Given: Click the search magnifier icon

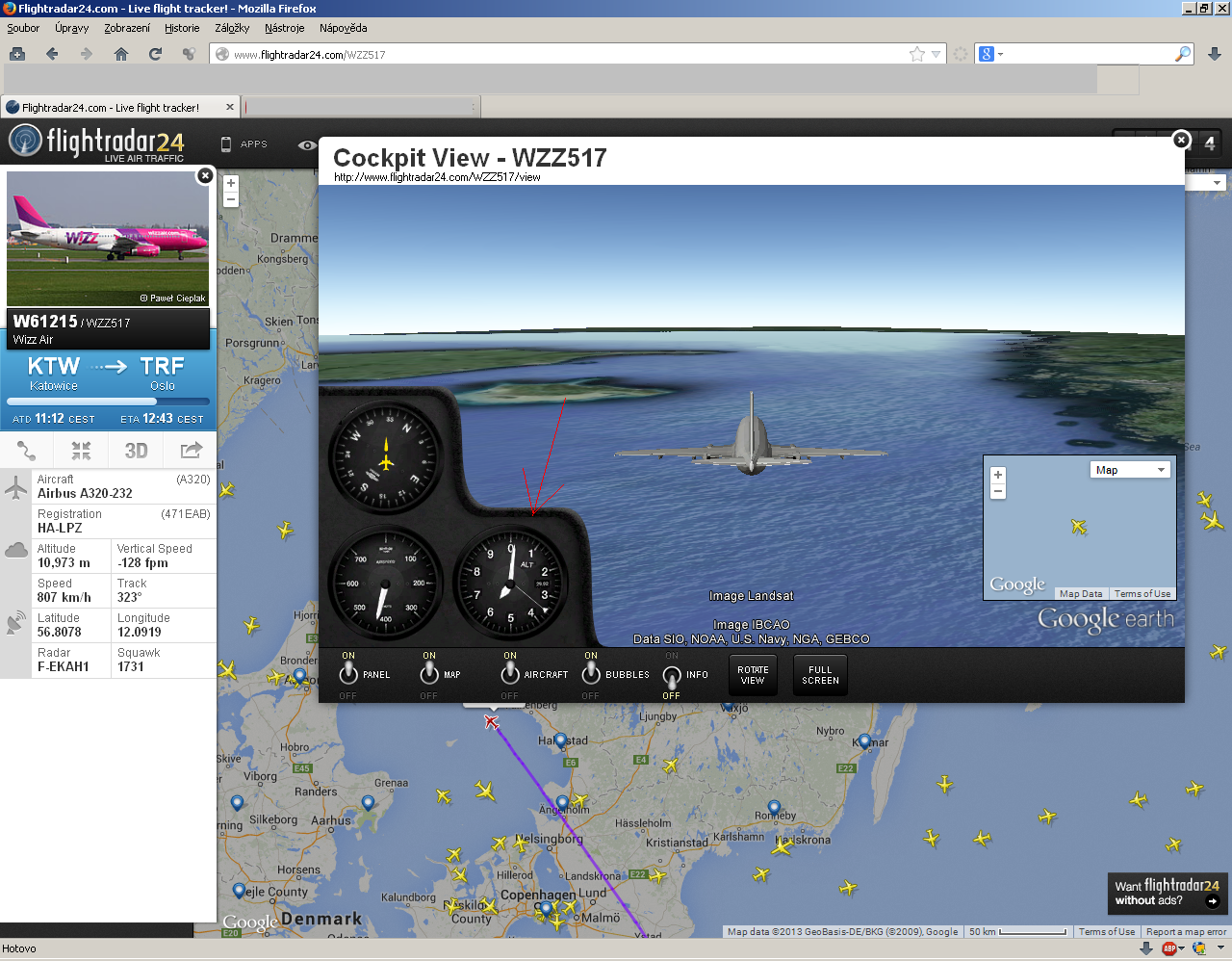Looking at the screenshot, I should 1183,54.
